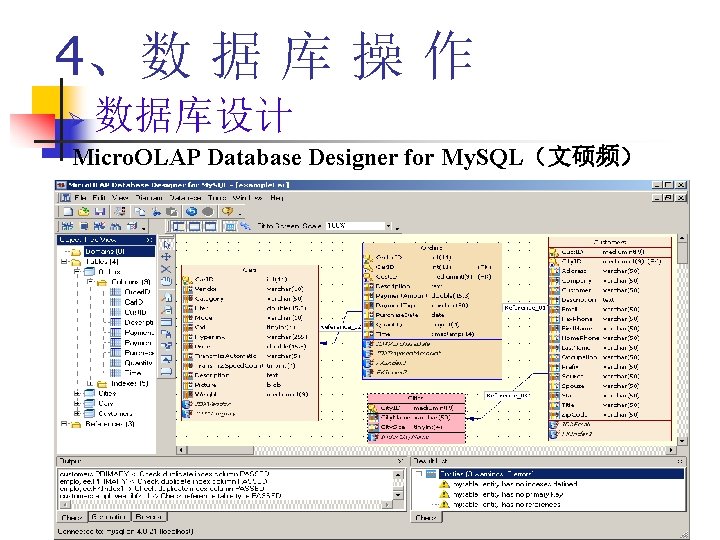Click the diagram vertical scroll down arrow
The height and width of the screenshot is (540, 720).
pos(682,441)
